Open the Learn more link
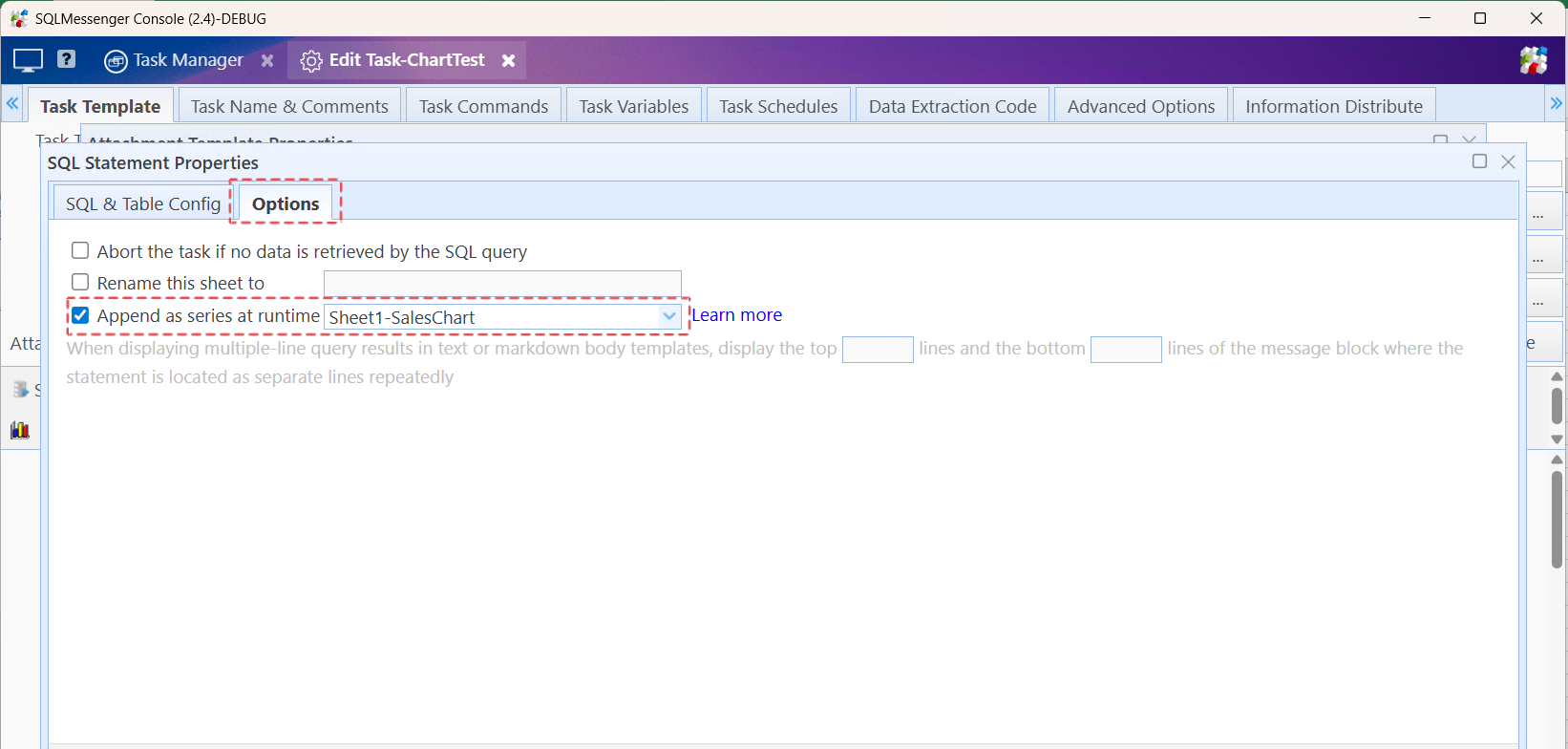The width and height of the screenshot is (1568, 749). point(736,315)
